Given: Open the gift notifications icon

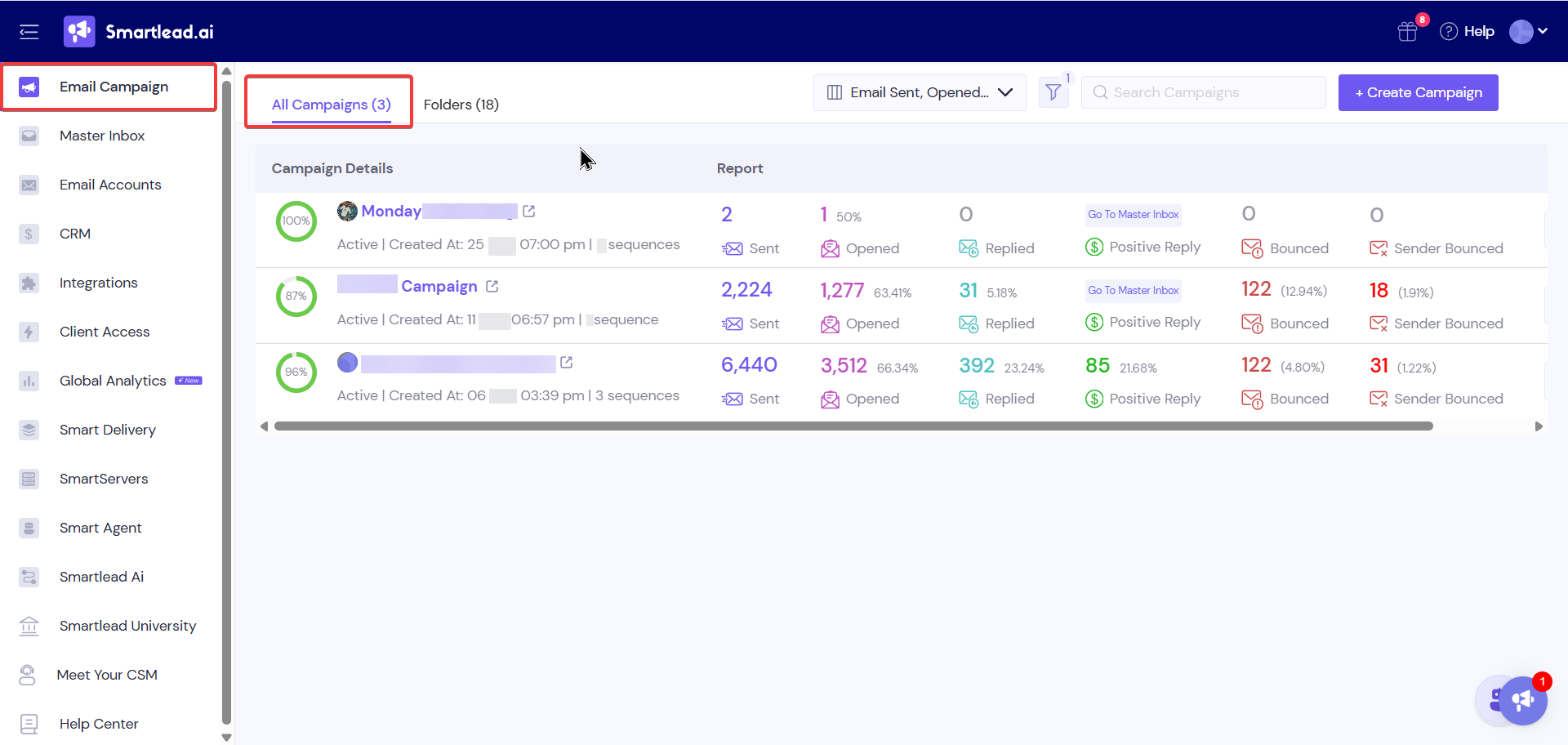Looking at the screenshot, I should point(1407,32).
